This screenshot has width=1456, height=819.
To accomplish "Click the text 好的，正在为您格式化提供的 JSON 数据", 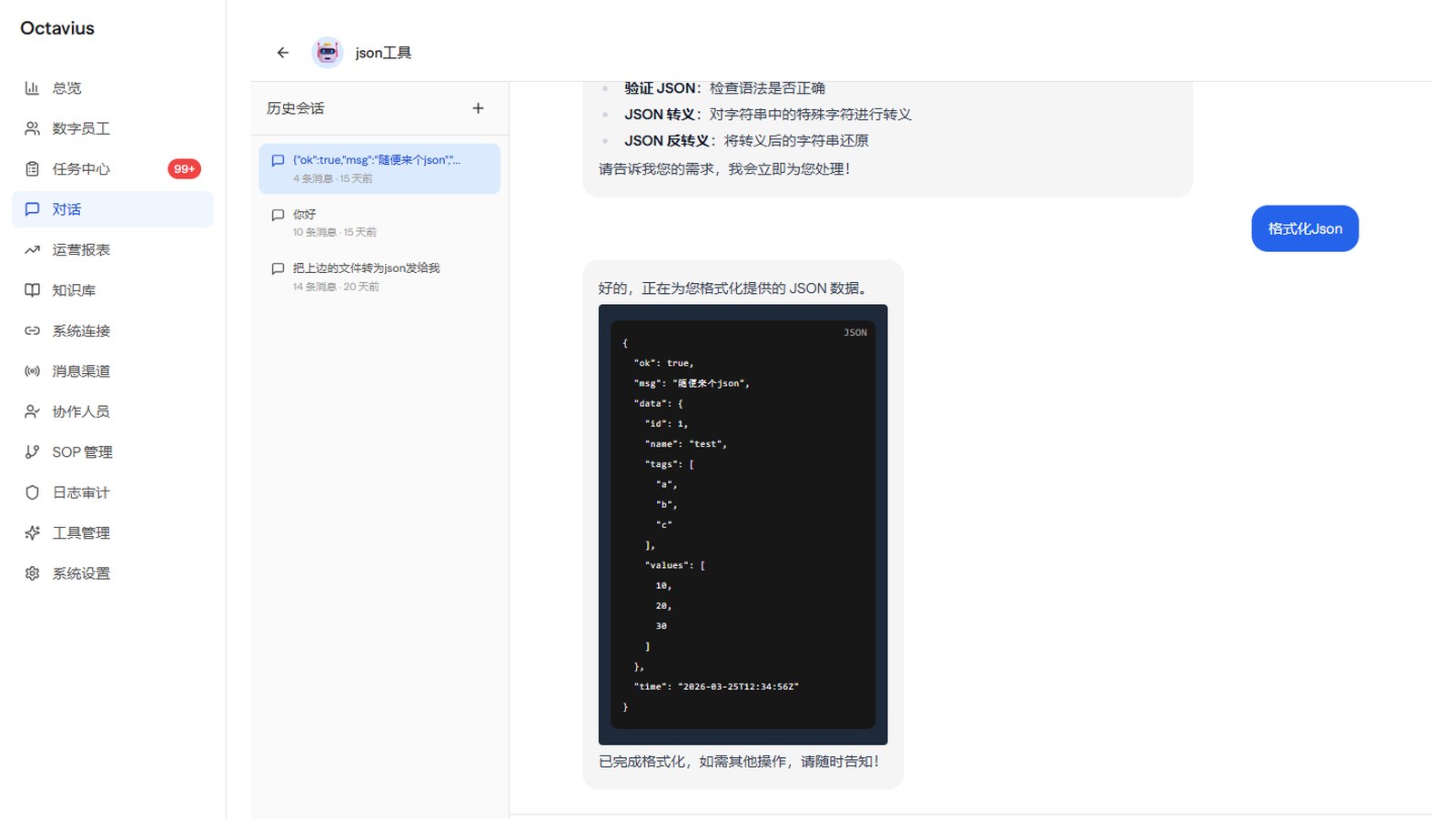I will pyautogui.click(x=733, y=288).
